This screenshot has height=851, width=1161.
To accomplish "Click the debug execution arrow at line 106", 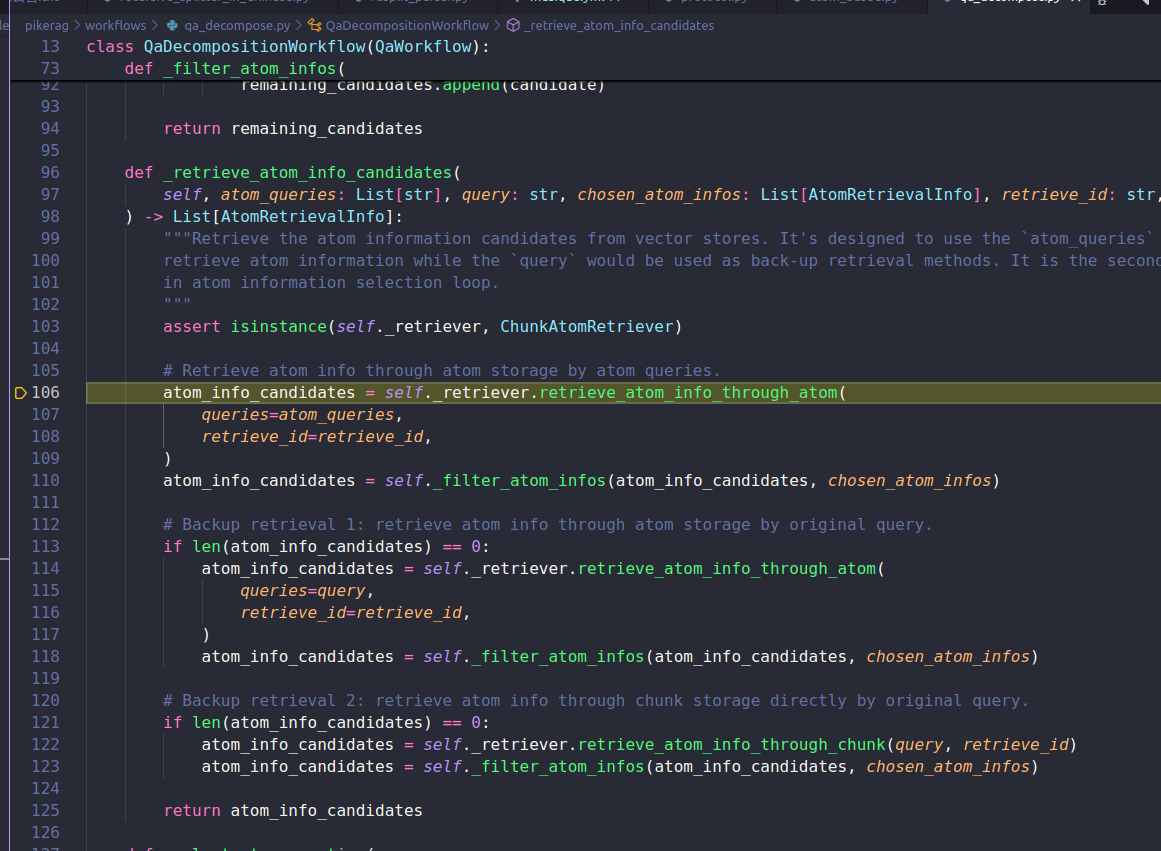I will [21, 393].
